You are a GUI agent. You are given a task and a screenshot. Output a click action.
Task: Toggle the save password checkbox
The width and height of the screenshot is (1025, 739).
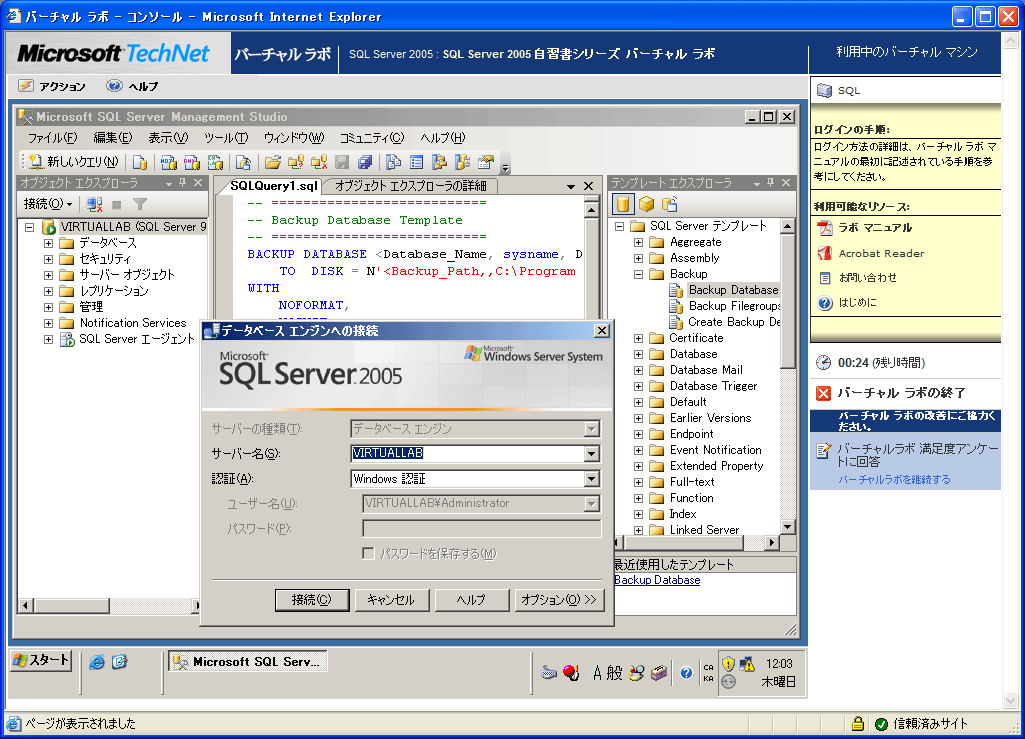(x=368, y=554)
